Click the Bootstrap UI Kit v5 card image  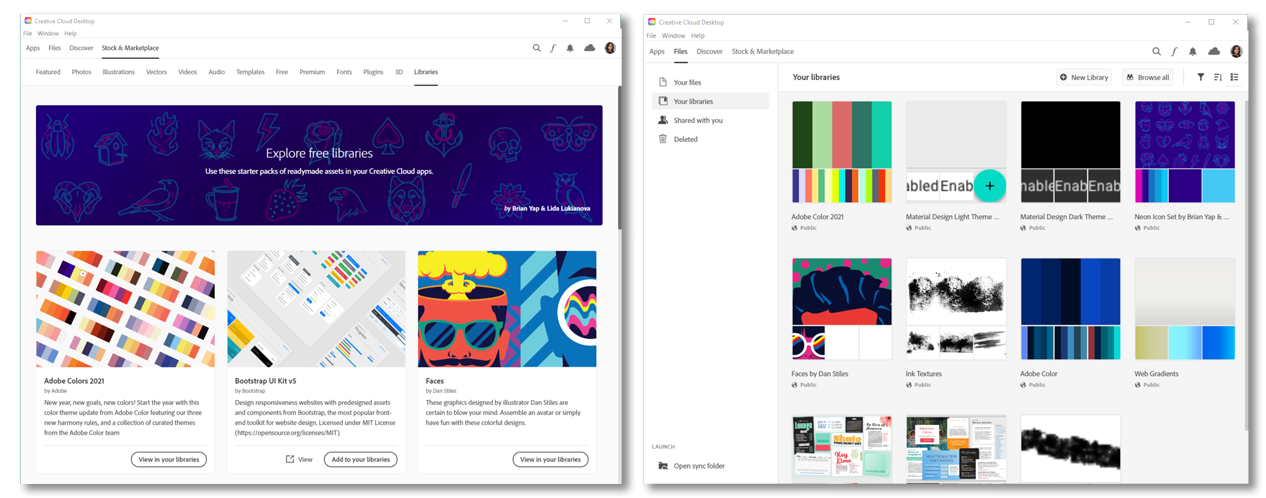coord(316,309)
